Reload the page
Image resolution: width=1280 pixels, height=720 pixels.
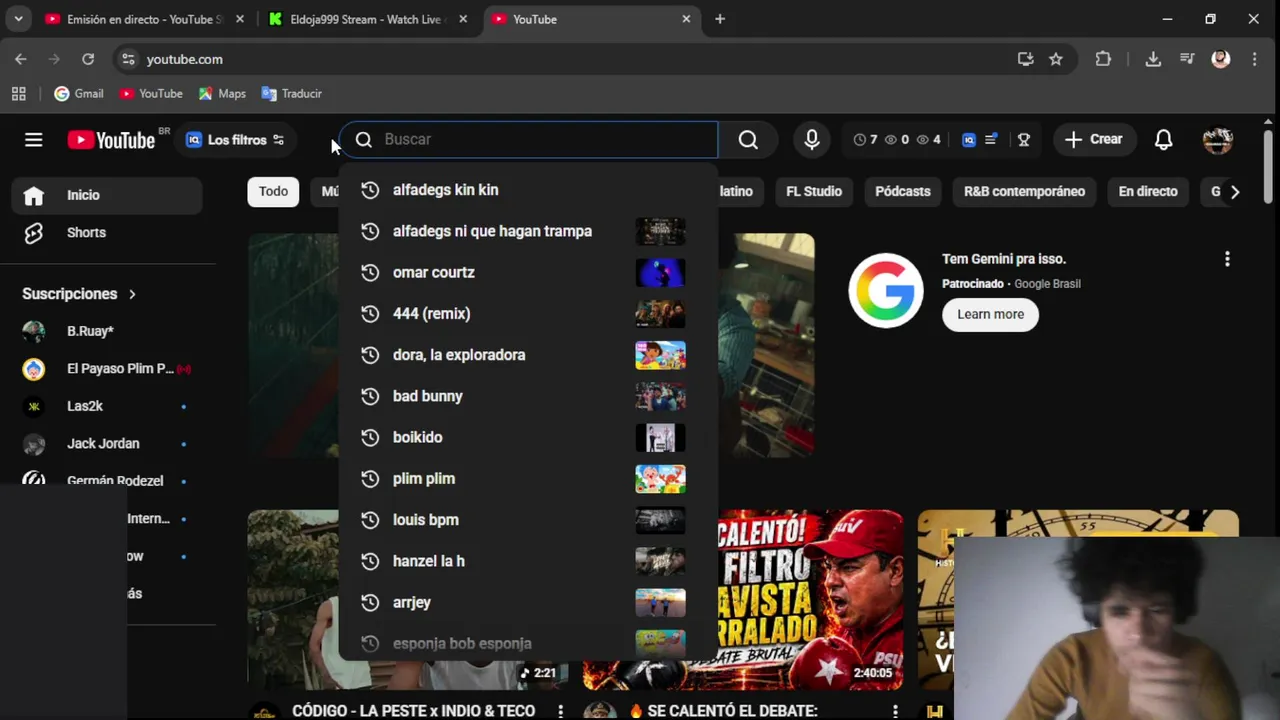click(88, 59)
